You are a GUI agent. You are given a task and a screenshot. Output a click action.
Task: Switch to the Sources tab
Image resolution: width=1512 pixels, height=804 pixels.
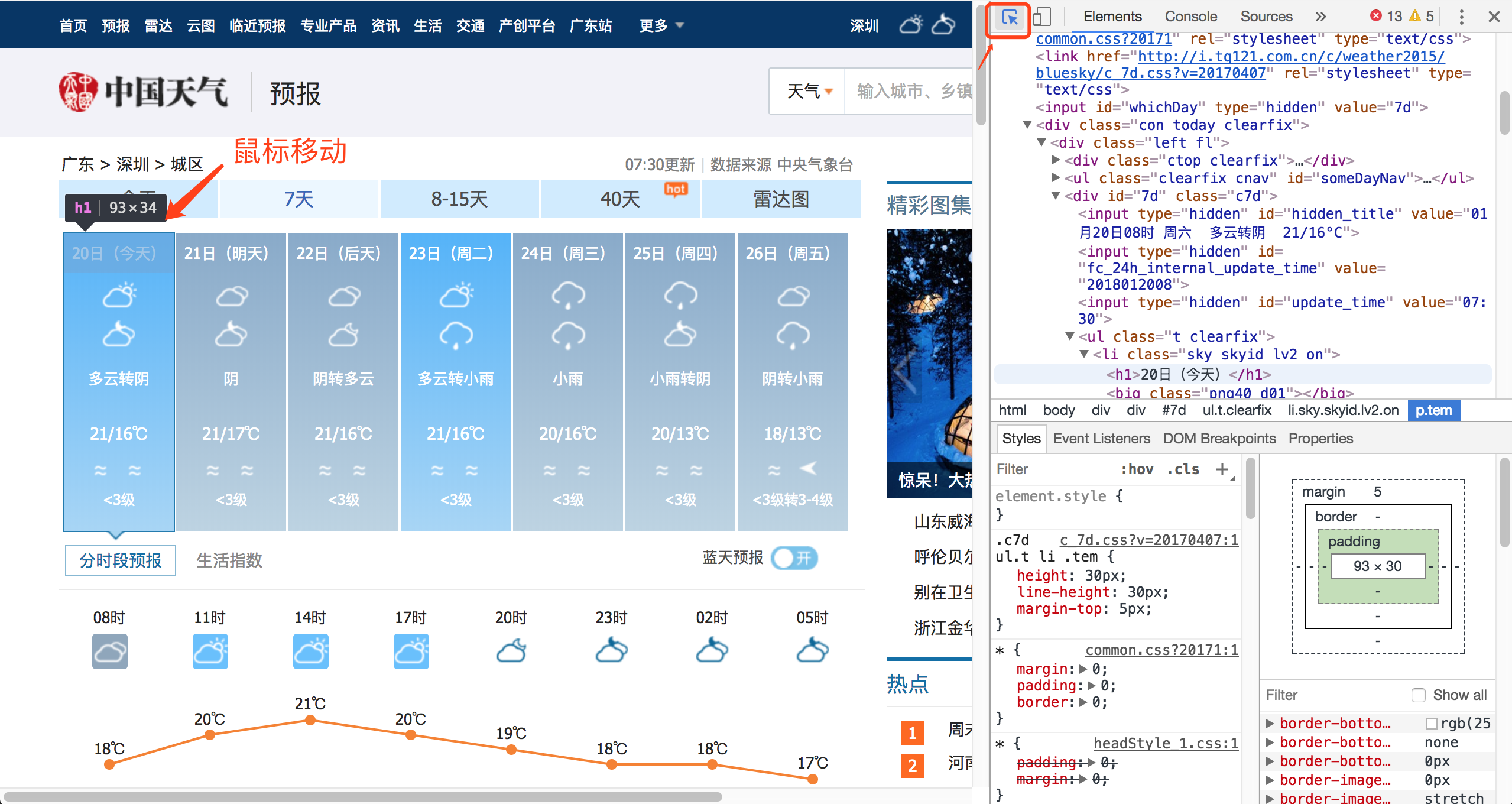click(1266, 17)
